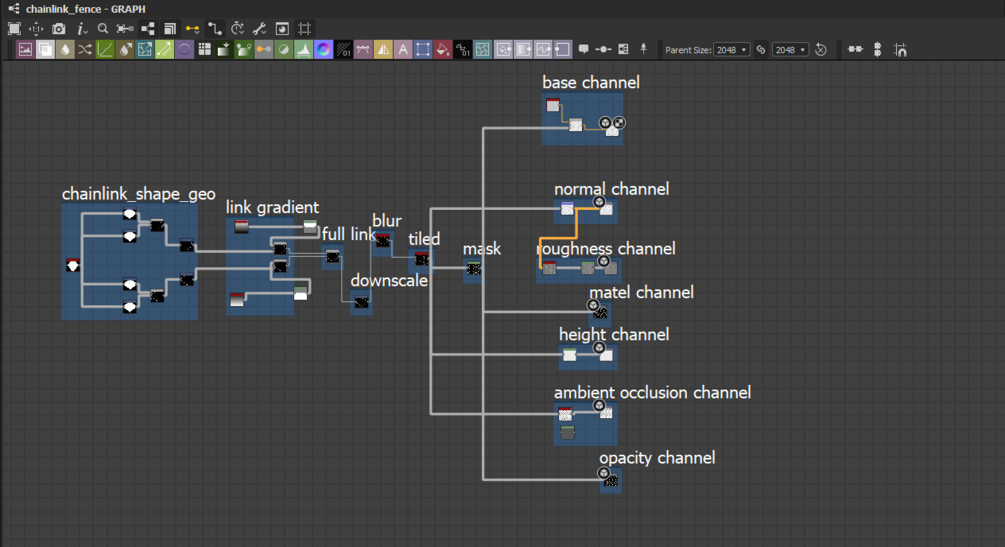Click the Levels histogram node icon
This screenshot has height=547, width=1005.
[x=304, y=49]
